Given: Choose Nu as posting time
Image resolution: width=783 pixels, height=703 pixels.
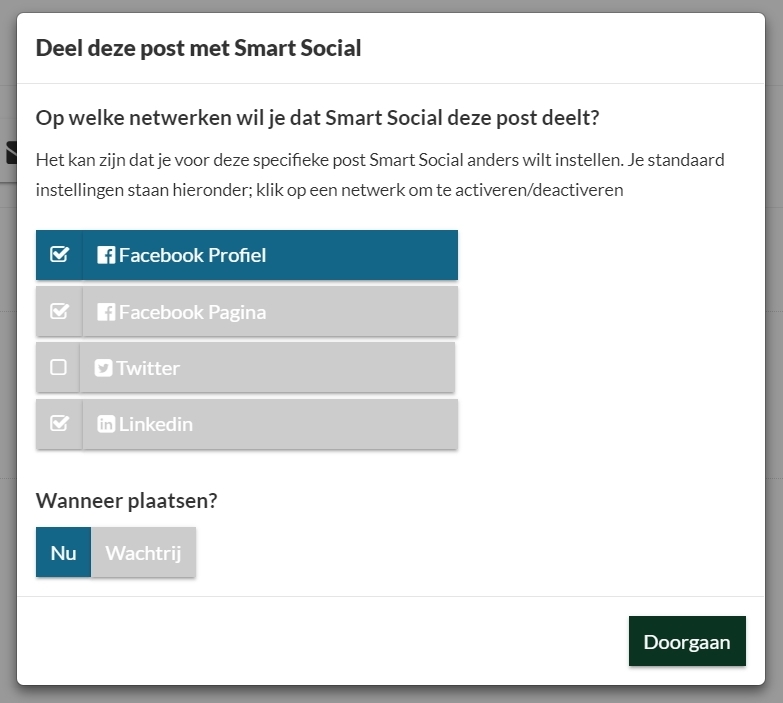Looking at the screenshot, I should pos(63,552).
